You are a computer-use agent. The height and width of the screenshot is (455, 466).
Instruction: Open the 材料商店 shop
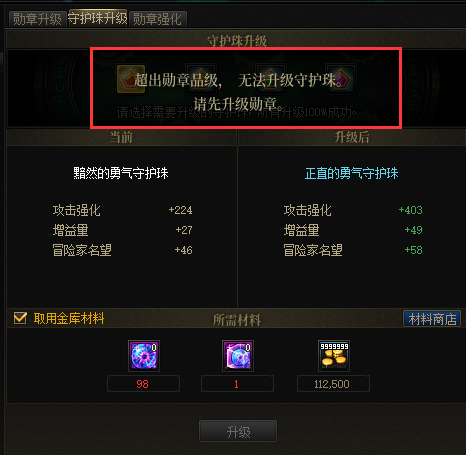pyautogui.click(x=432, y=319)
